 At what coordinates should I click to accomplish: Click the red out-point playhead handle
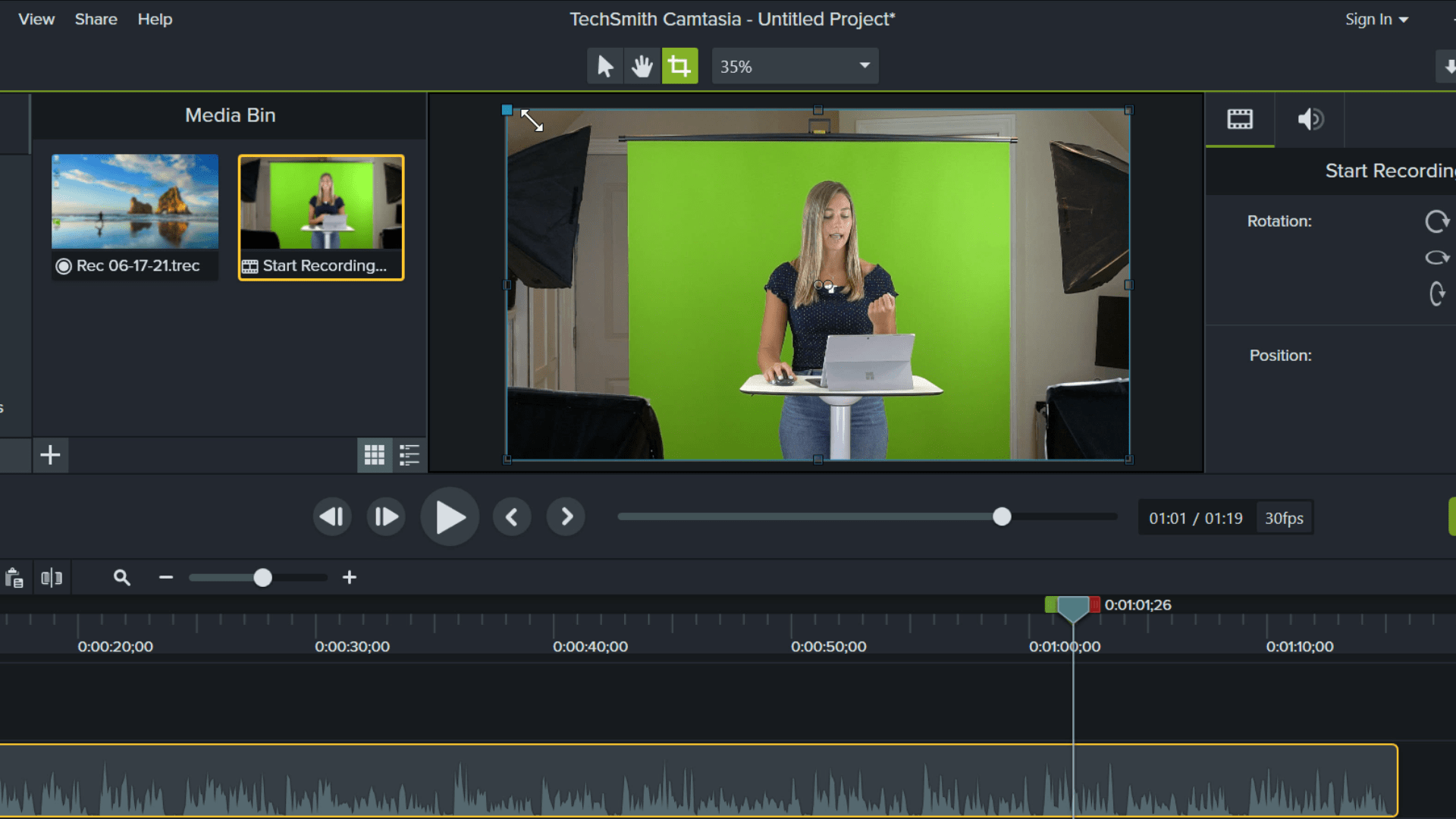(x=1094, y=604)
